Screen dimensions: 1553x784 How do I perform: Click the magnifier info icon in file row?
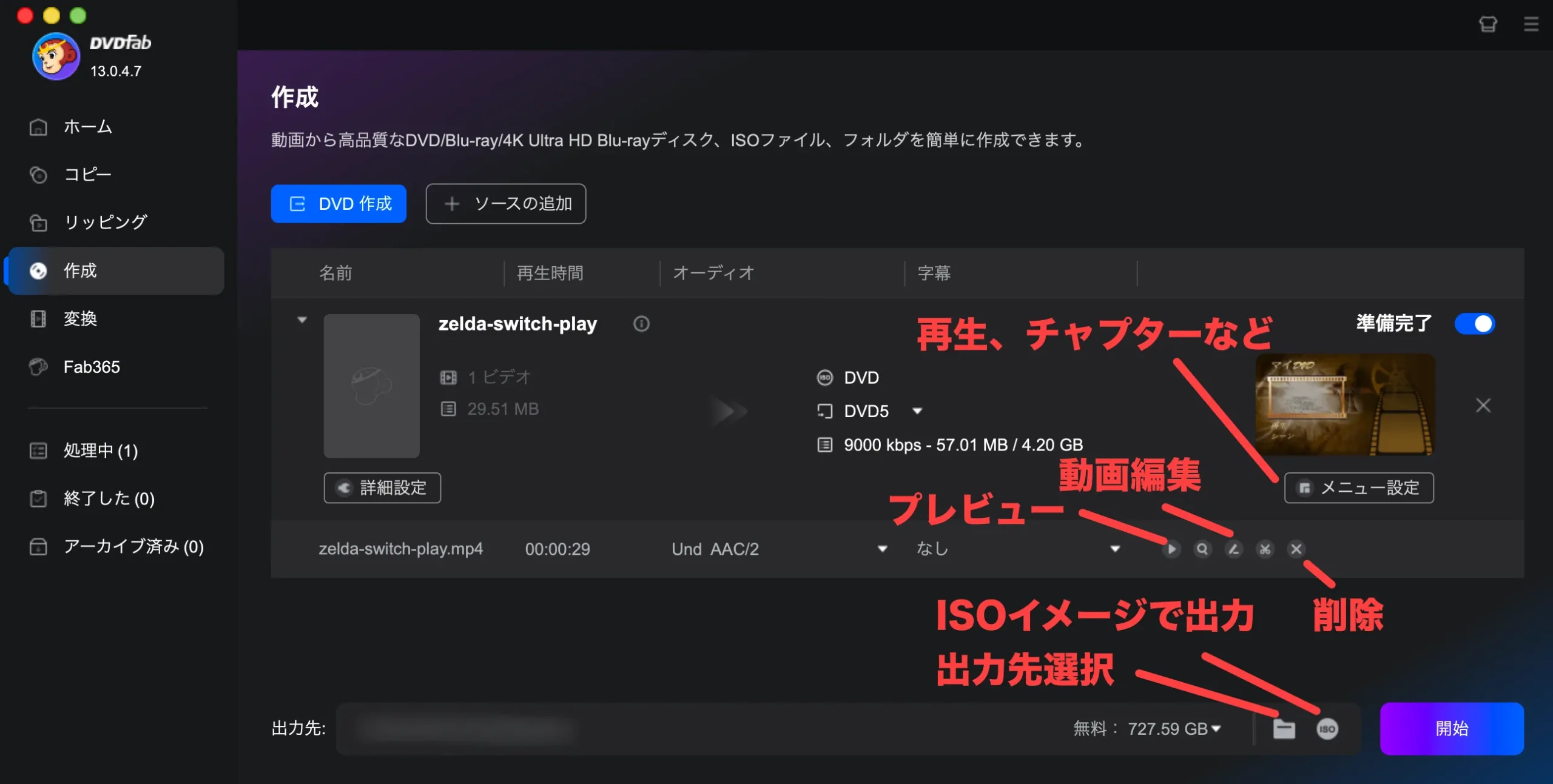click(1202, 549)
